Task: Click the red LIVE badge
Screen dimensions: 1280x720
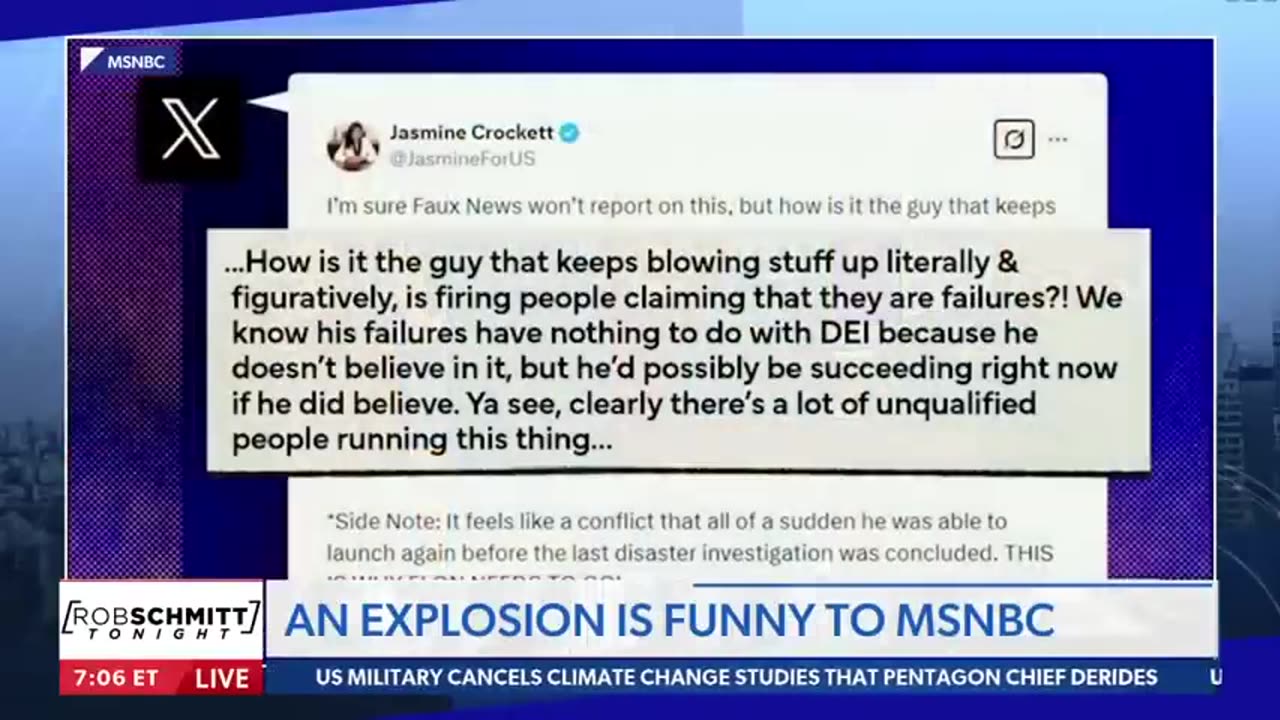Action: [222, 678]
